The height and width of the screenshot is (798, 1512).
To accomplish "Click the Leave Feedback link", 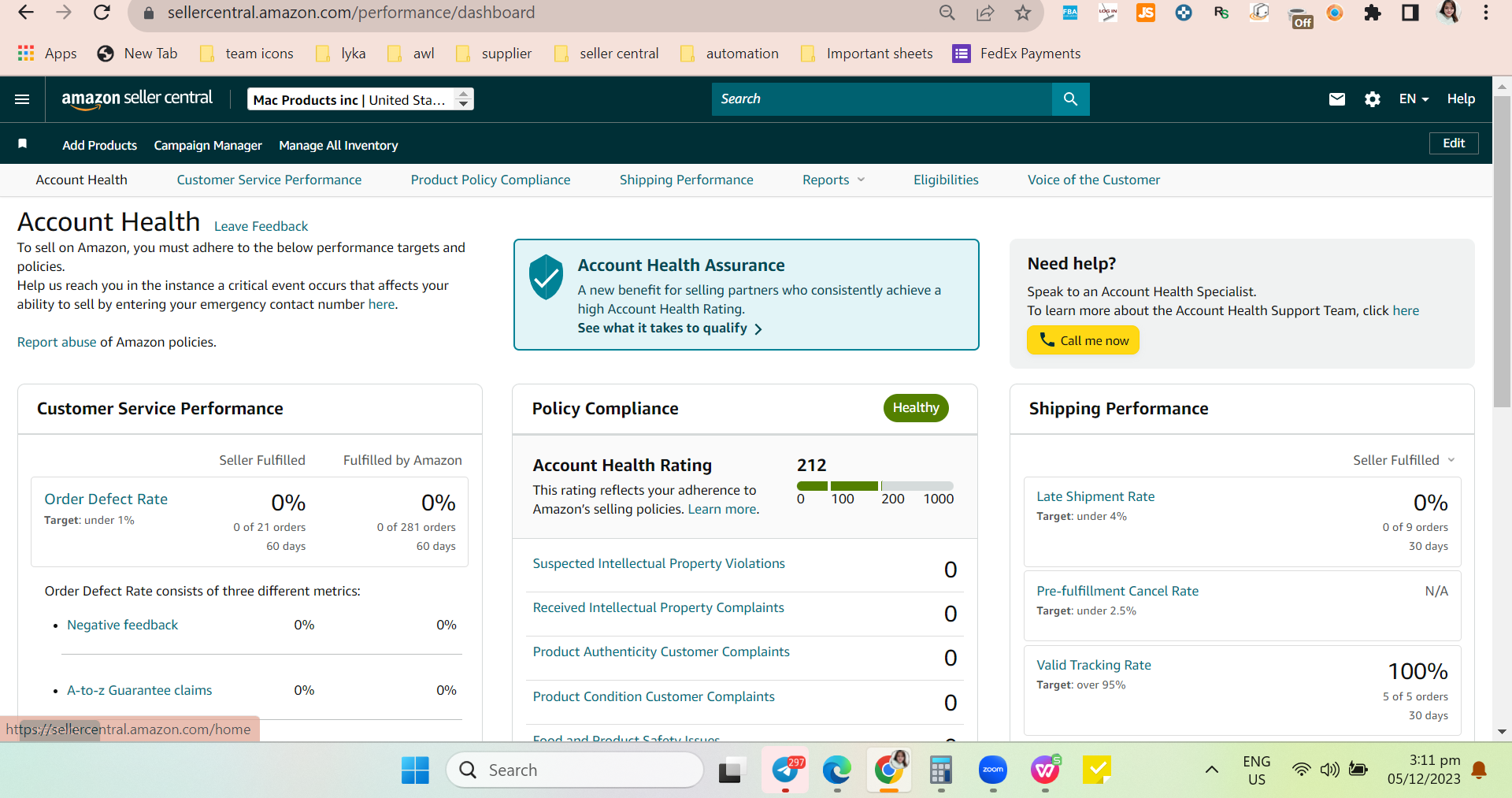I will coord(261,226).
